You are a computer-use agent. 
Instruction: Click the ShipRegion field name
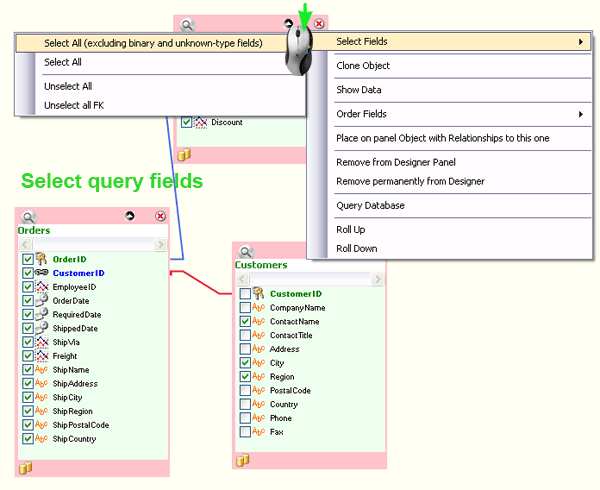pyautogui.click(x=73, y=411)
